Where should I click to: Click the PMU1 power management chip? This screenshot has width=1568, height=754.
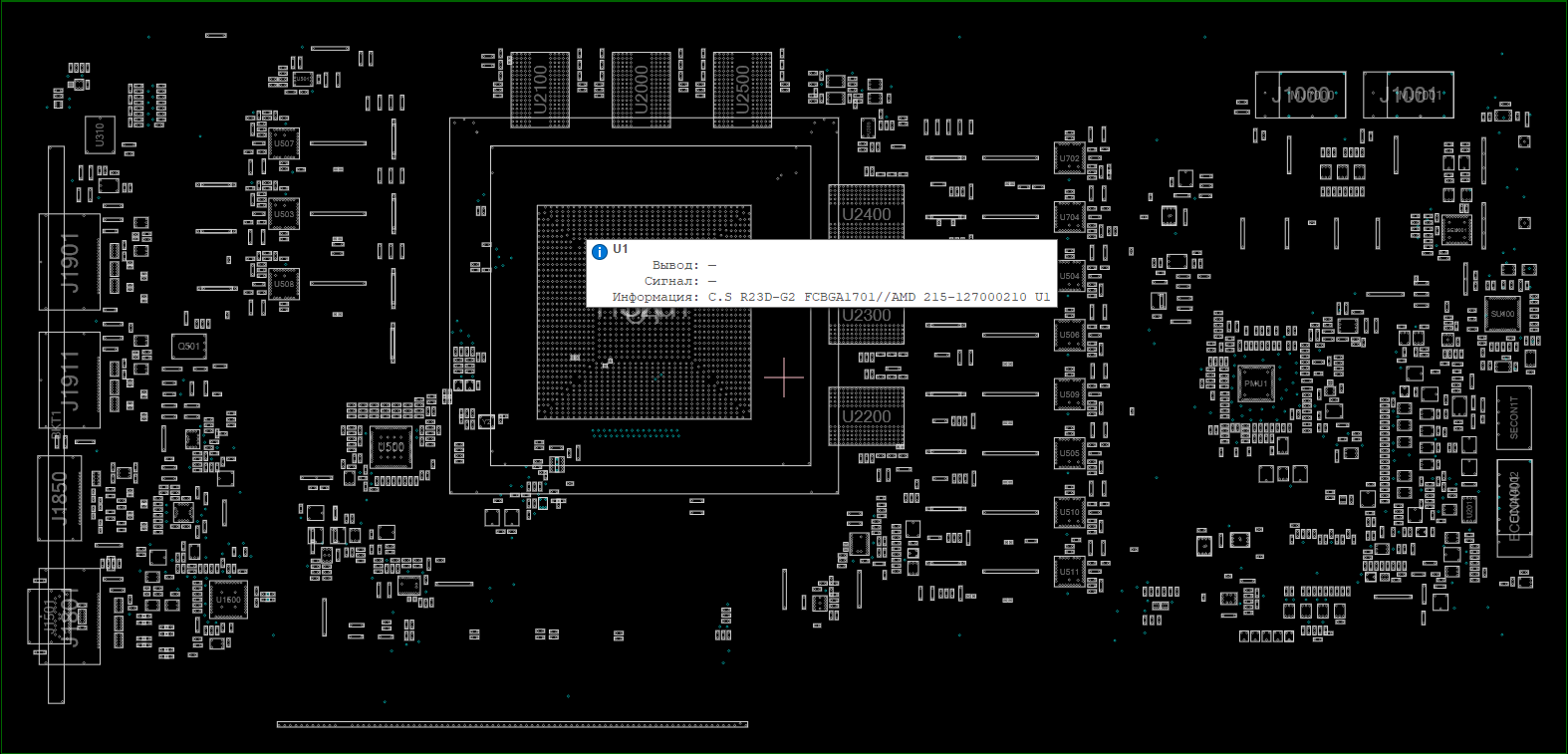click(x=1255, y=383)
